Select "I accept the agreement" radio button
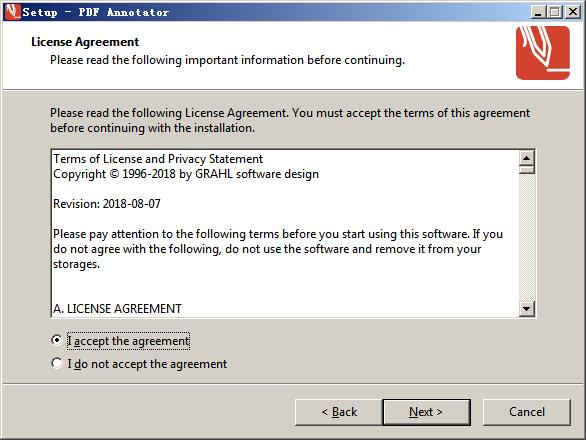 tap(56, 340)
